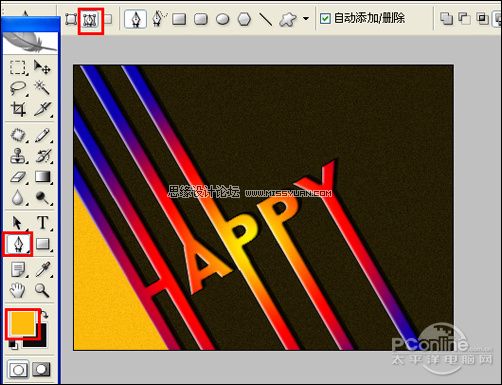This screenshot has width=502, height=385.
Task: Select the Path Selection tool
Action: pyautogui.click(x=18, y=223)
